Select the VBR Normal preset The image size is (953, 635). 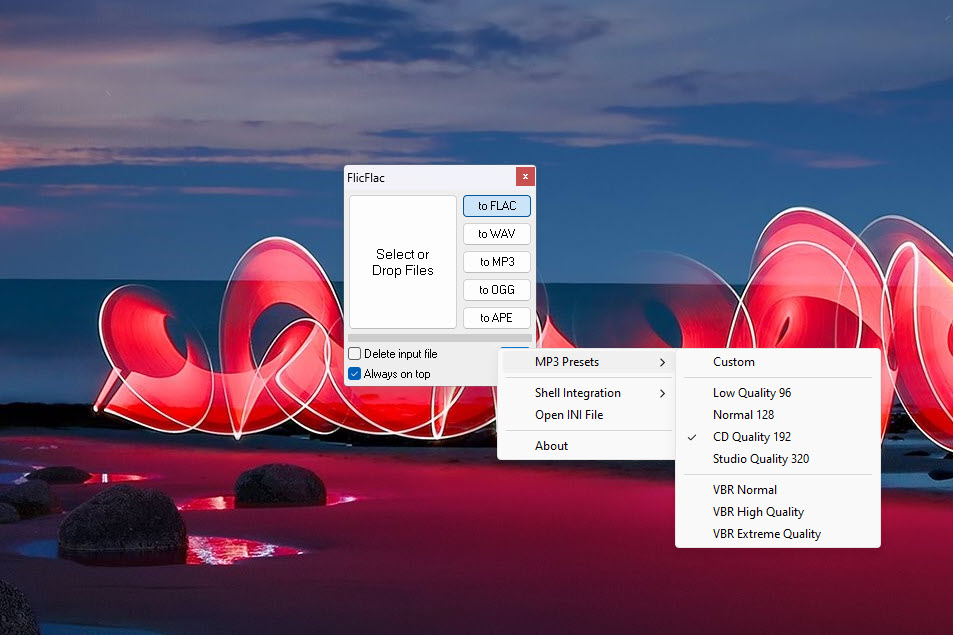777,490
